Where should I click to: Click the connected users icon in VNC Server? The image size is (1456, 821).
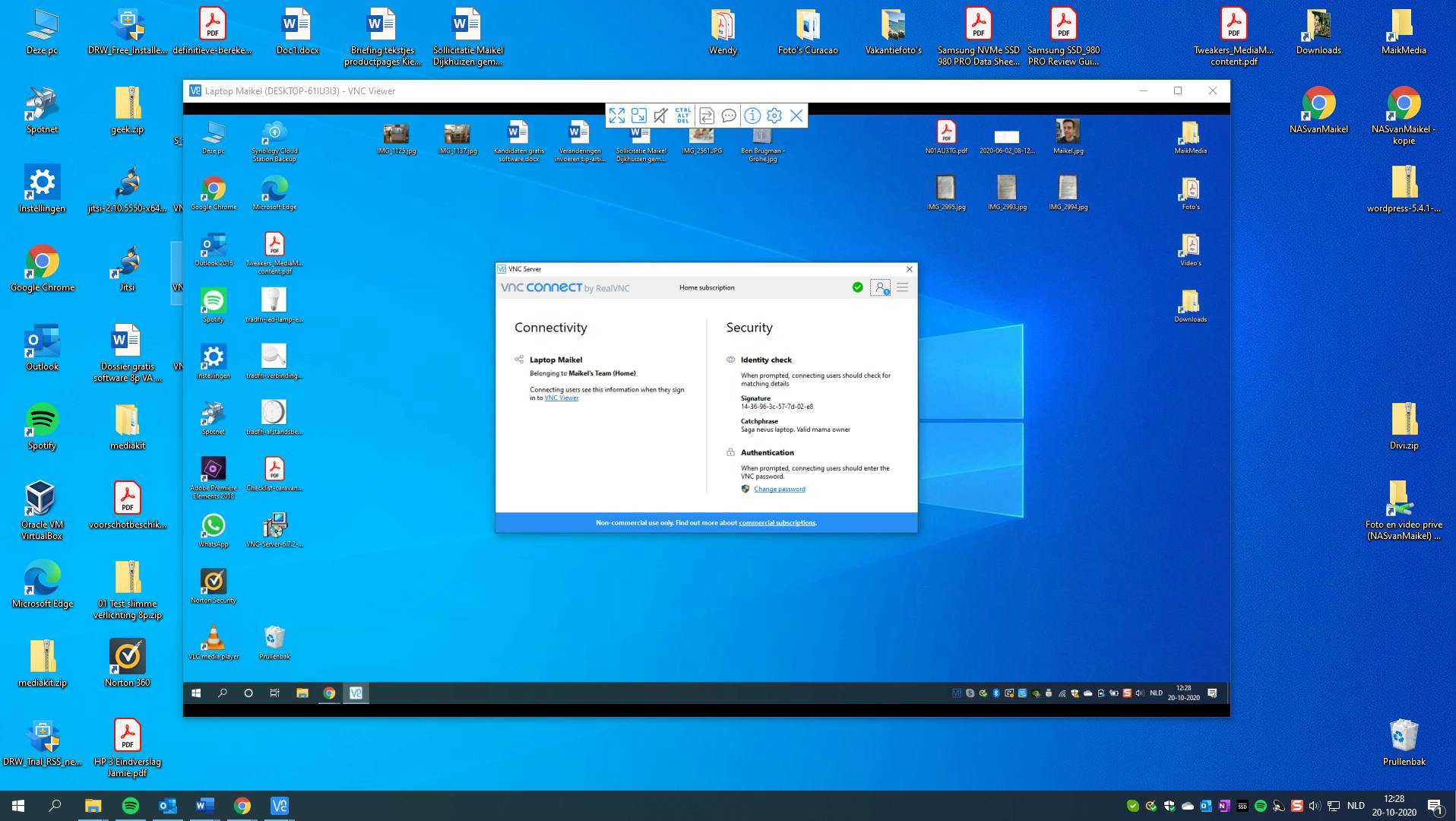coord(880,287)
